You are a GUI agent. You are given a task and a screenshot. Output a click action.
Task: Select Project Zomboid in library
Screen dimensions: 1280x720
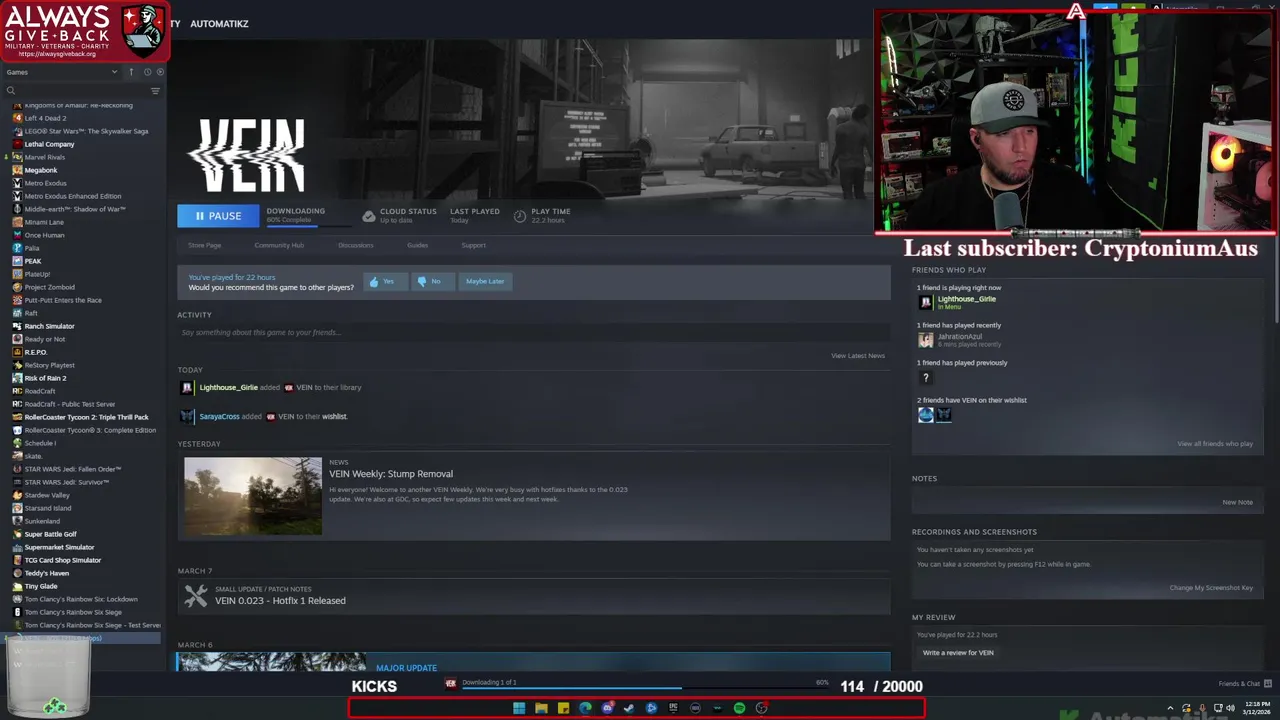pyautogui.click(x=49, y=287)
